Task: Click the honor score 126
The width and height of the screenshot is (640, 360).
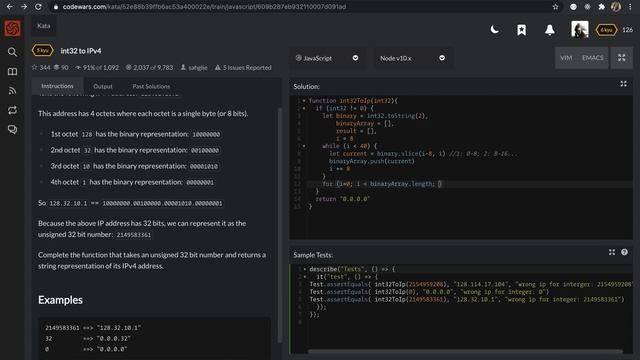Action: click(627, 30)
